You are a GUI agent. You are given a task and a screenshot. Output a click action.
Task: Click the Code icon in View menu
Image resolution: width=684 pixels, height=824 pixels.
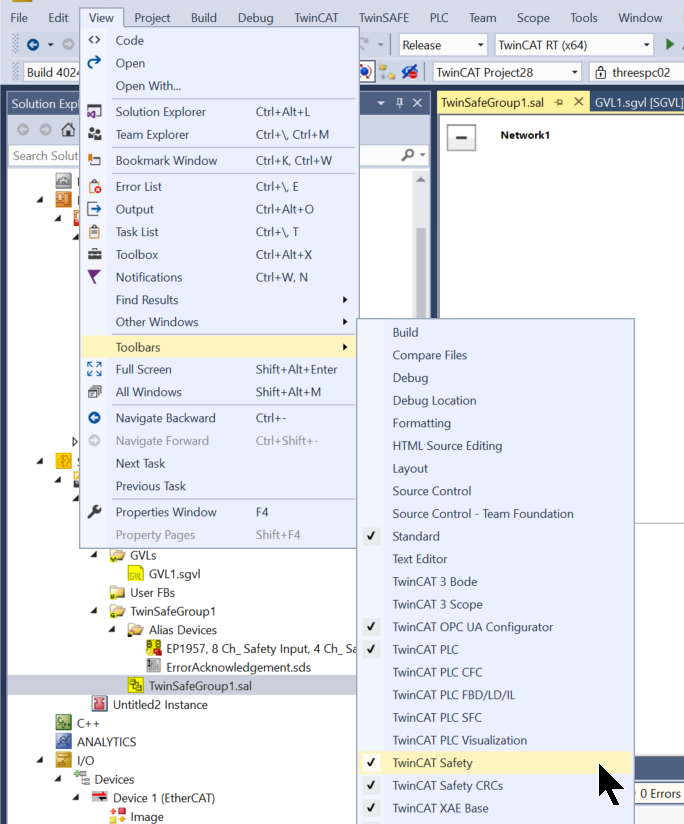tap(95, 40)
